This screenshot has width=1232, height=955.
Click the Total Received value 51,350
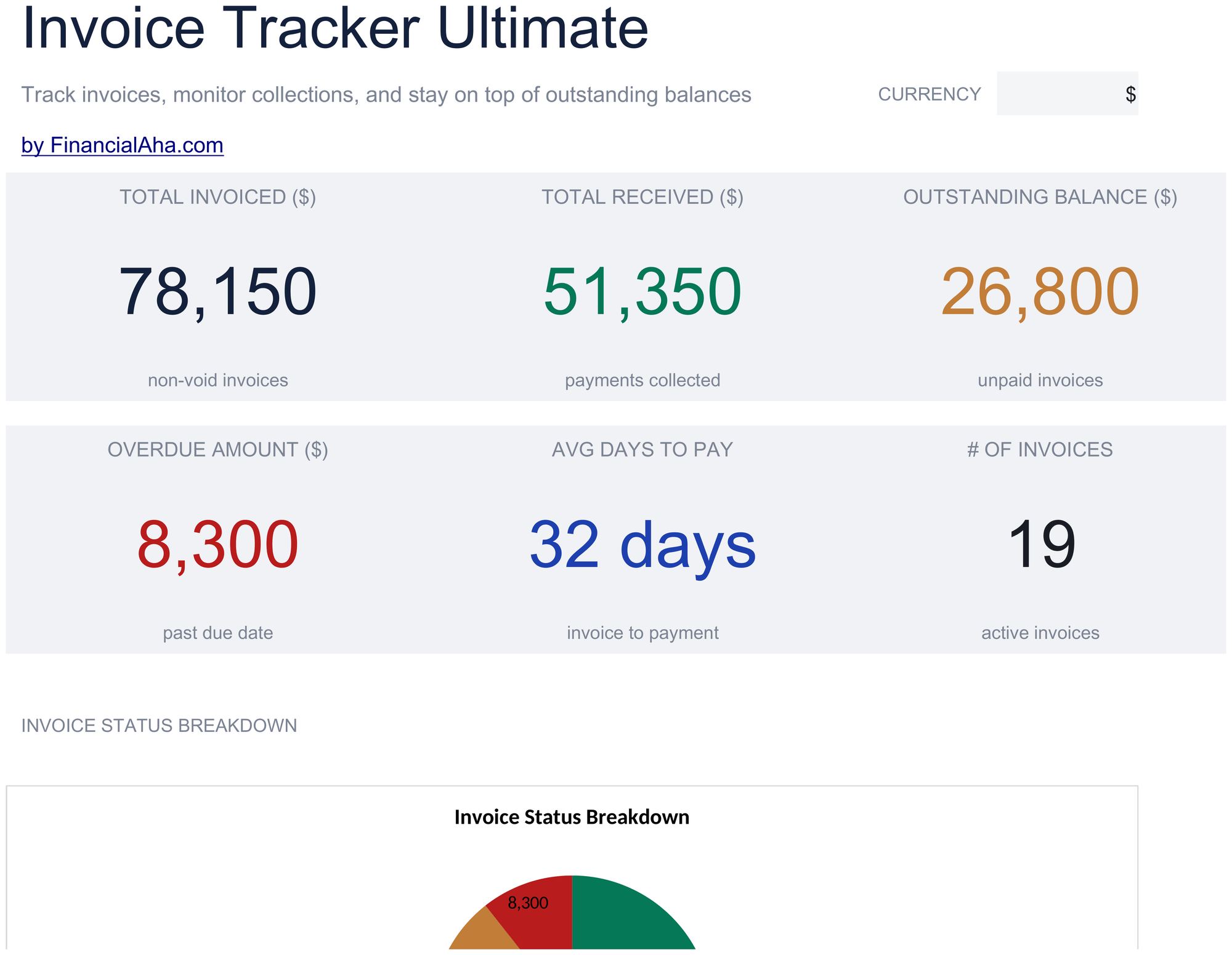pyautogui.click(x=642, y=291)
